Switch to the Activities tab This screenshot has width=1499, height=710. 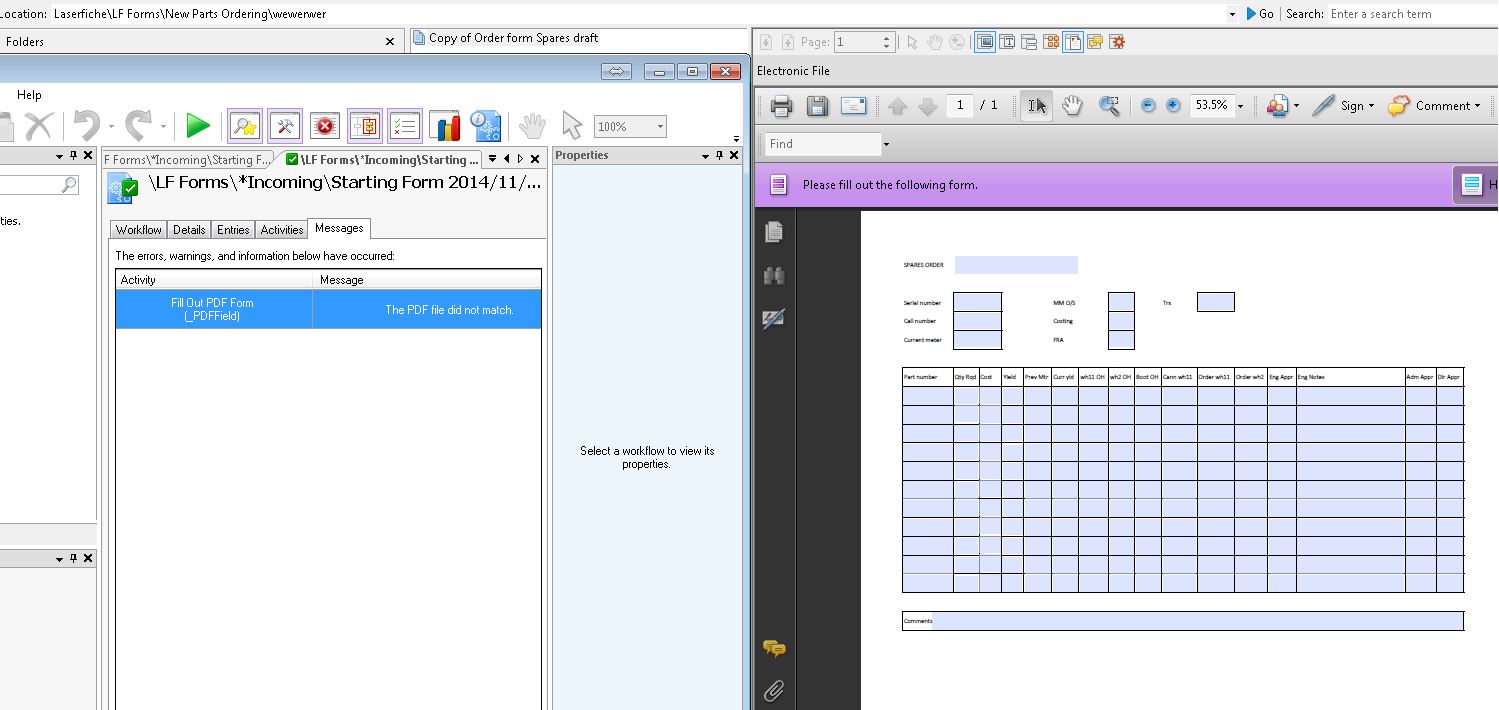pos(281,230)
